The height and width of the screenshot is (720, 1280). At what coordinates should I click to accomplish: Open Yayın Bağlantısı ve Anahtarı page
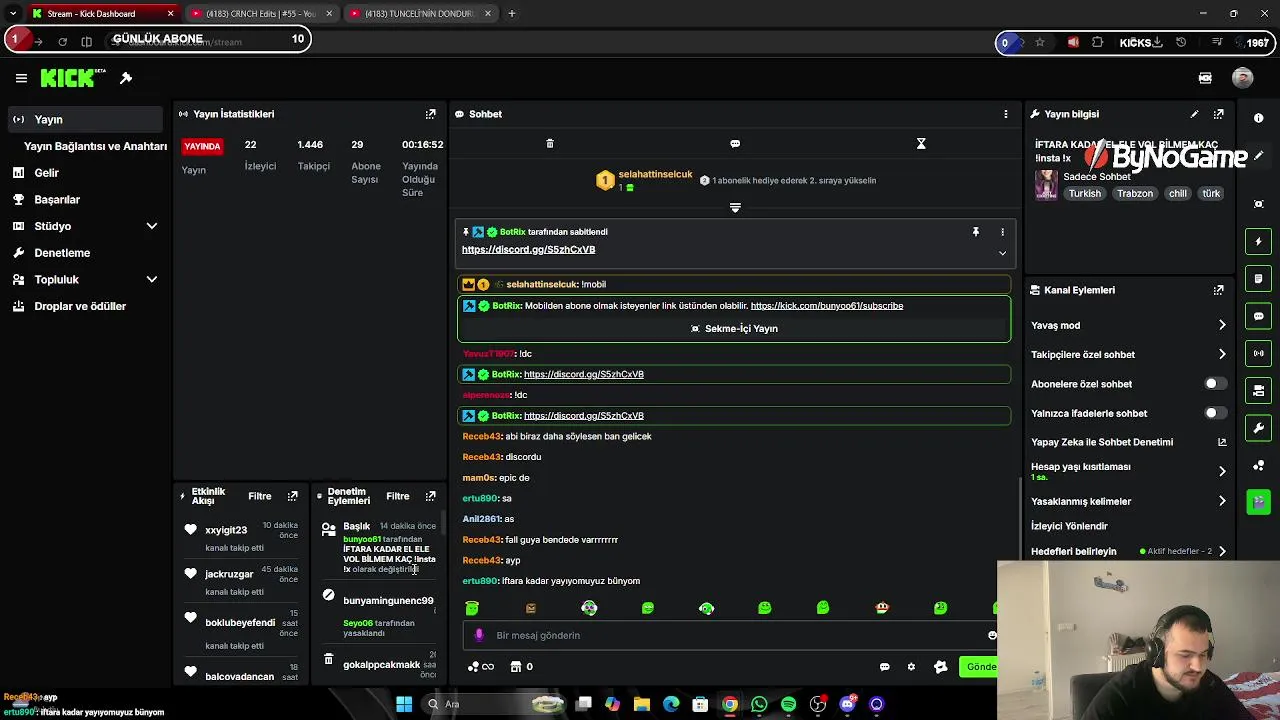(95, 146)
